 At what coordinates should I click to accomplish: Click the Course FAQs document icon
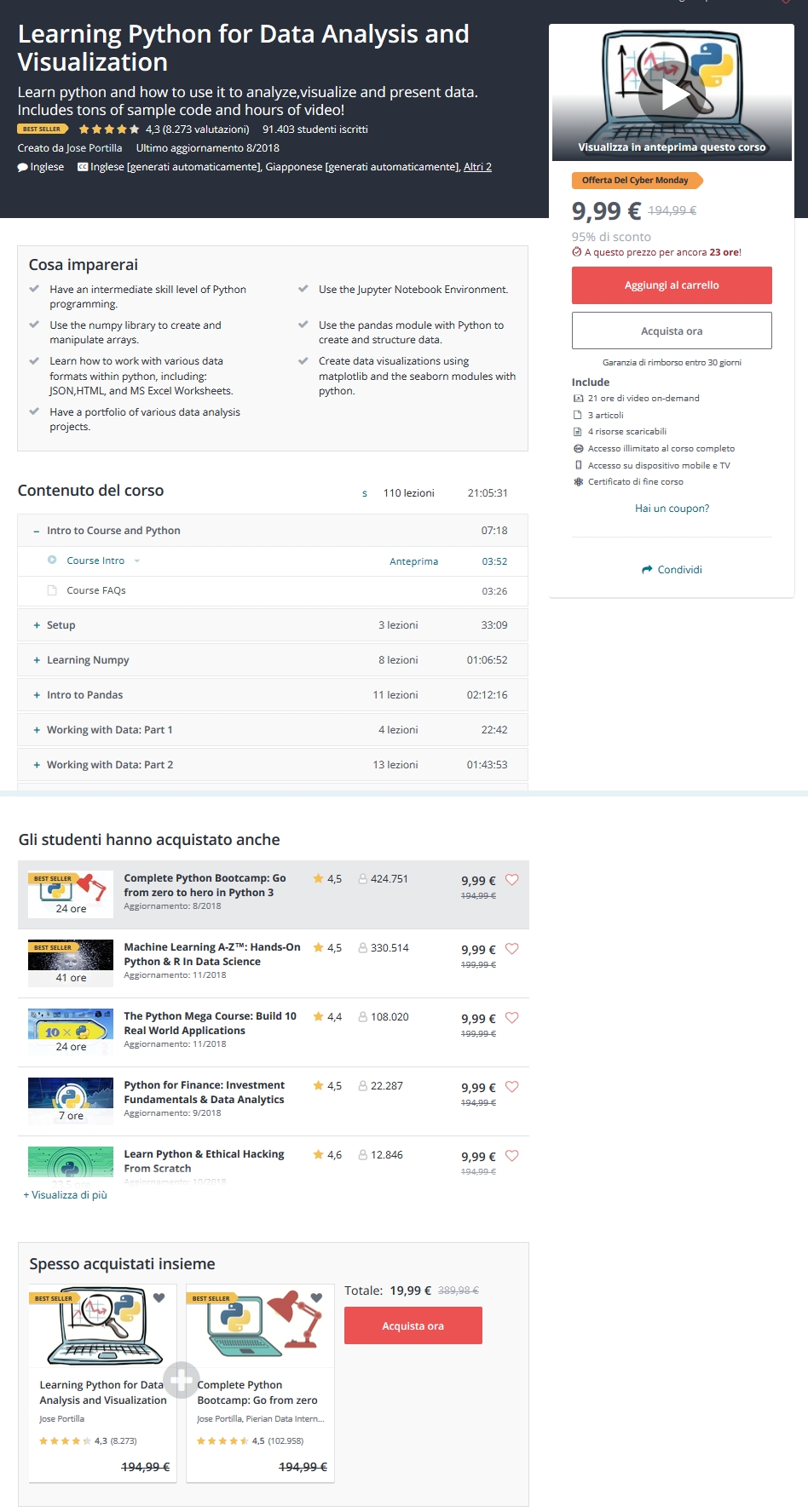[x=52, y=590]
